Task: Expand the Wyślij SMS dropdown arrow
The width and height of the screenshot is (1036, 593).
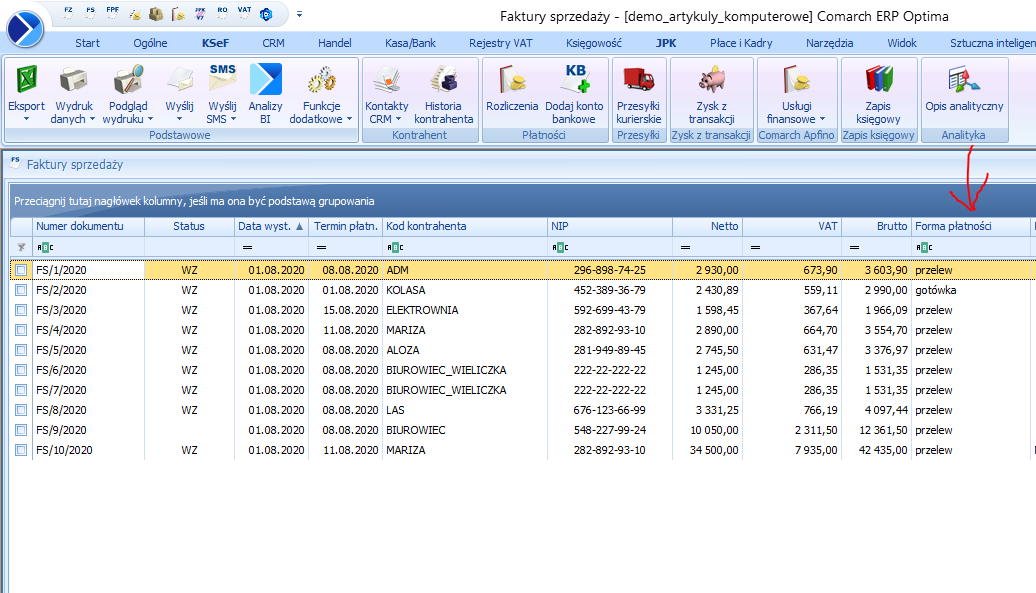Action: [x=233, y=120]
